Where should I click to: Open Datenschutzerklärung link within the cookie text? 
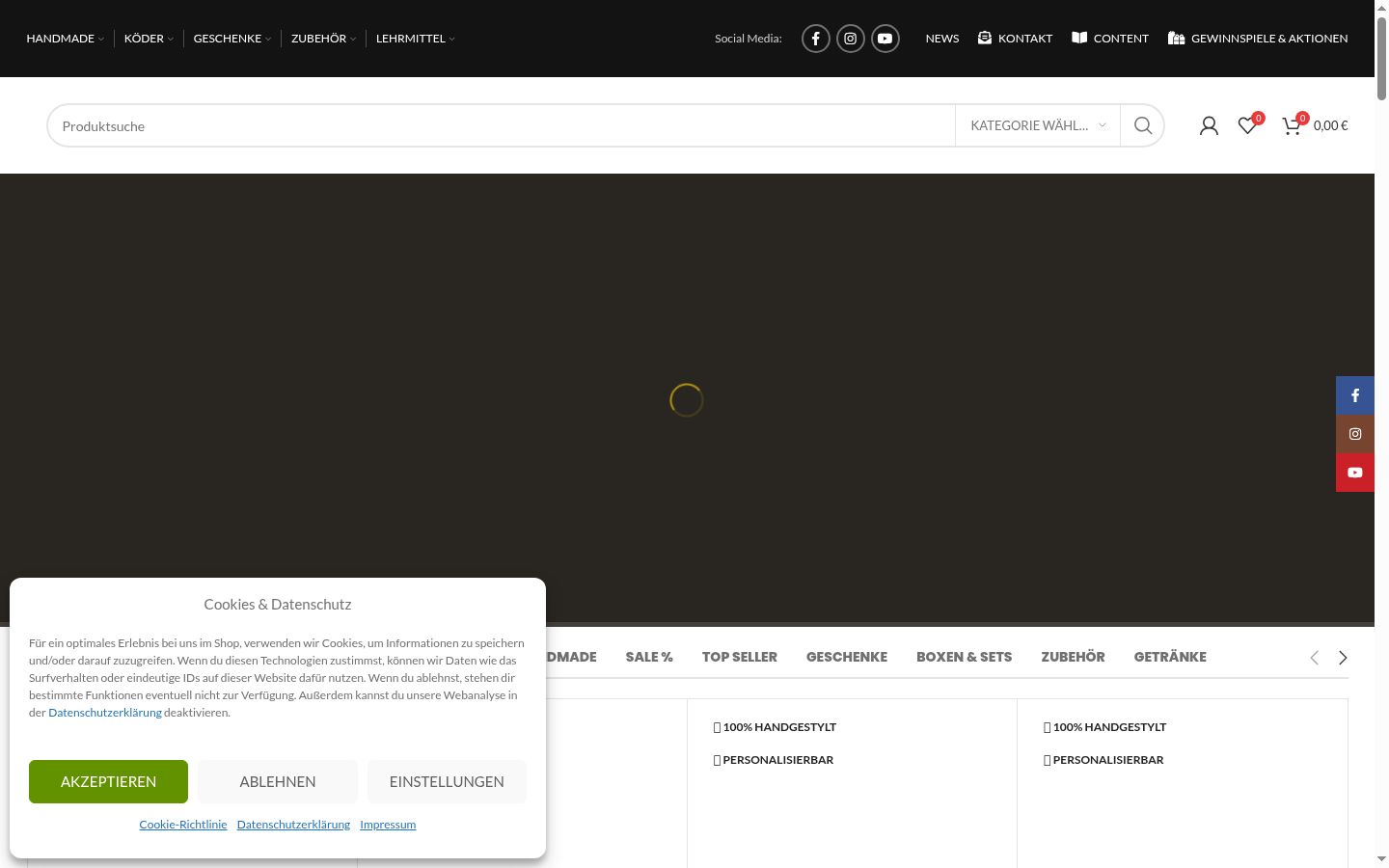point(105,713)
